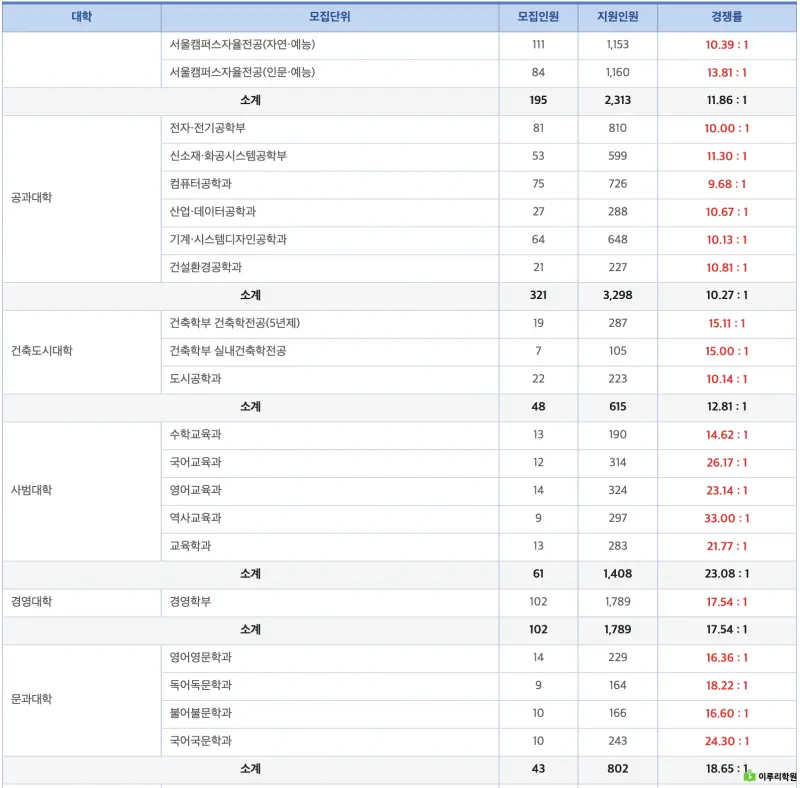Viewport: 800px width, 788px height.
Task: Click the 15.11 : 1 ratio value
Action: tap(727, 324)
